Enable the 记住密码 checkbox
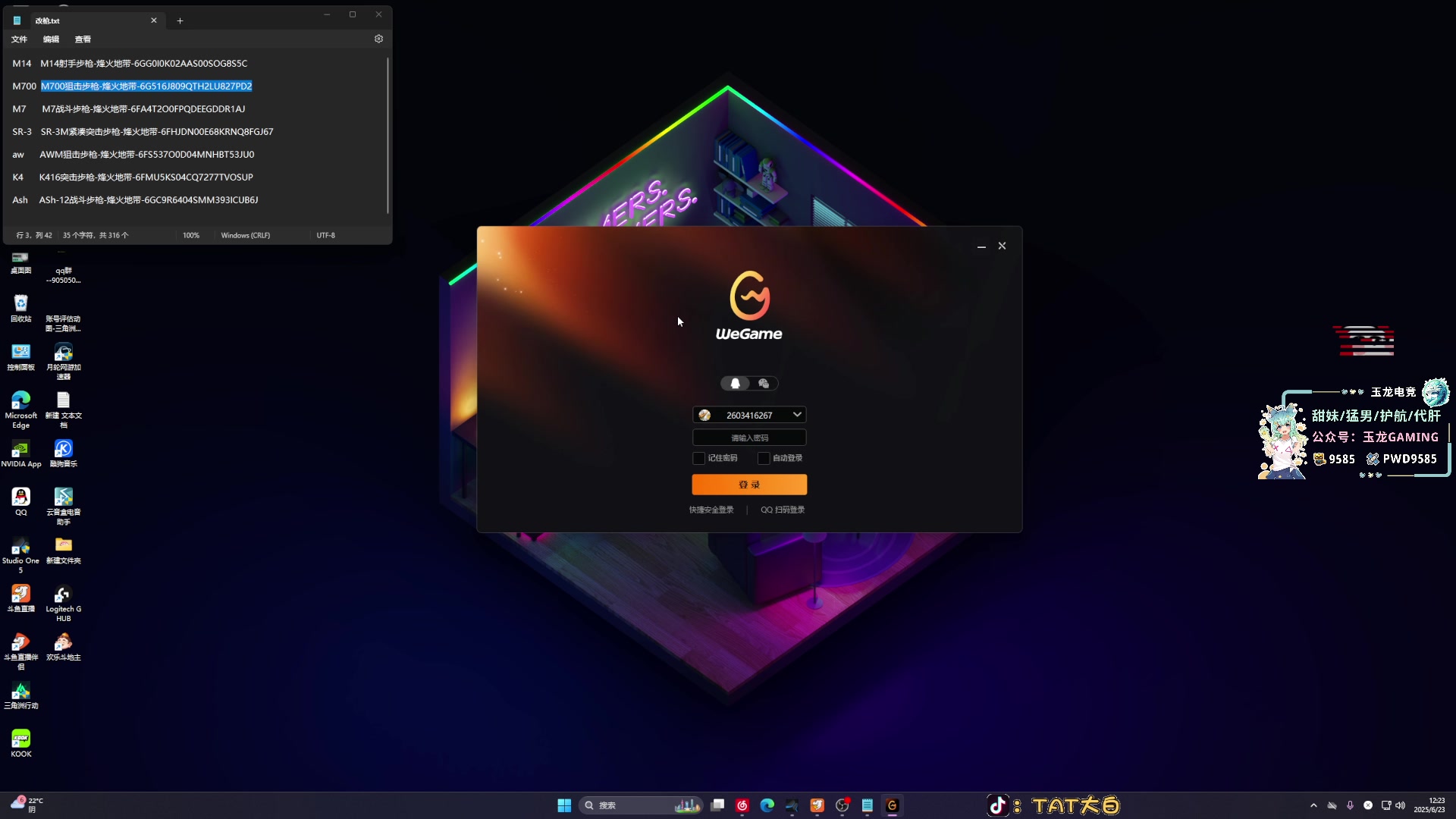Image resolution: width=1456 pixels, height=819 pixels. (x=698, y=458)
